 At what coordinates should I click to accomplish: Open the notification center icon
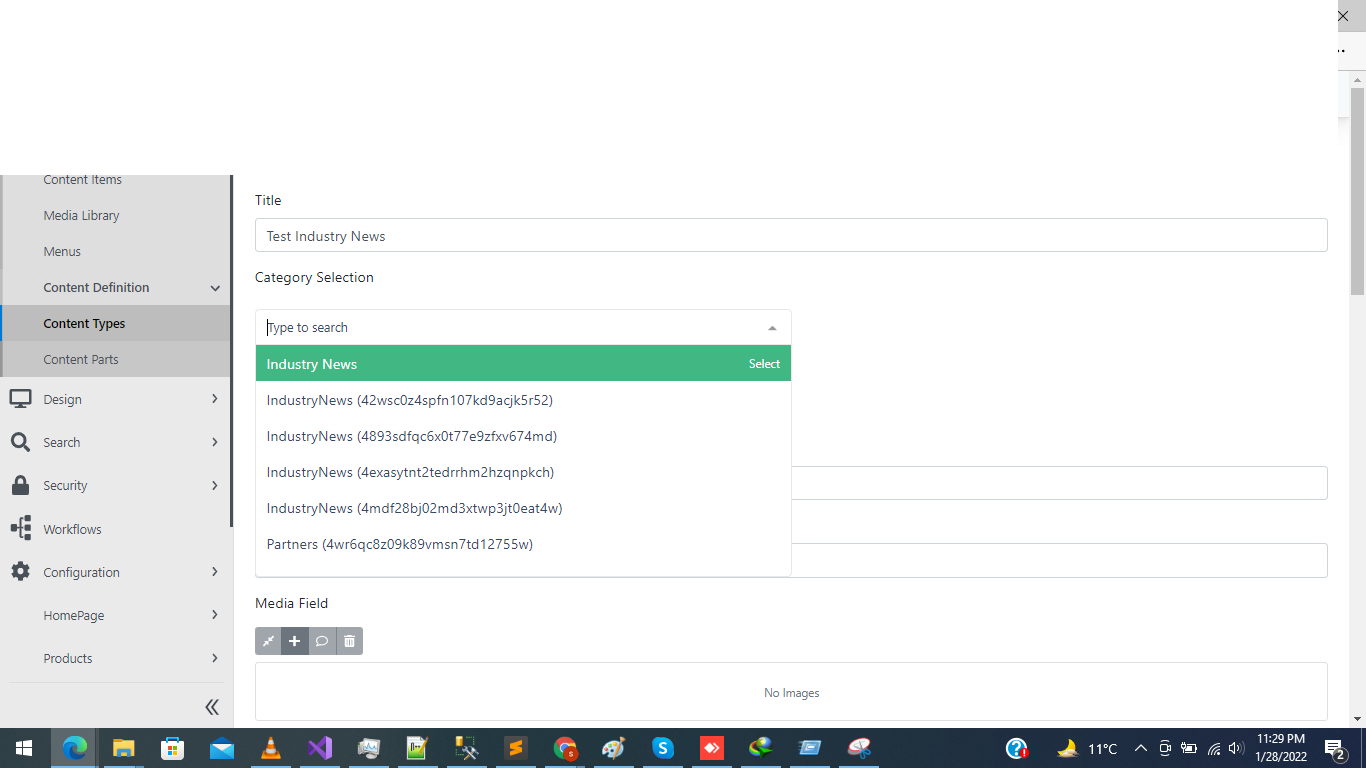1334,748
